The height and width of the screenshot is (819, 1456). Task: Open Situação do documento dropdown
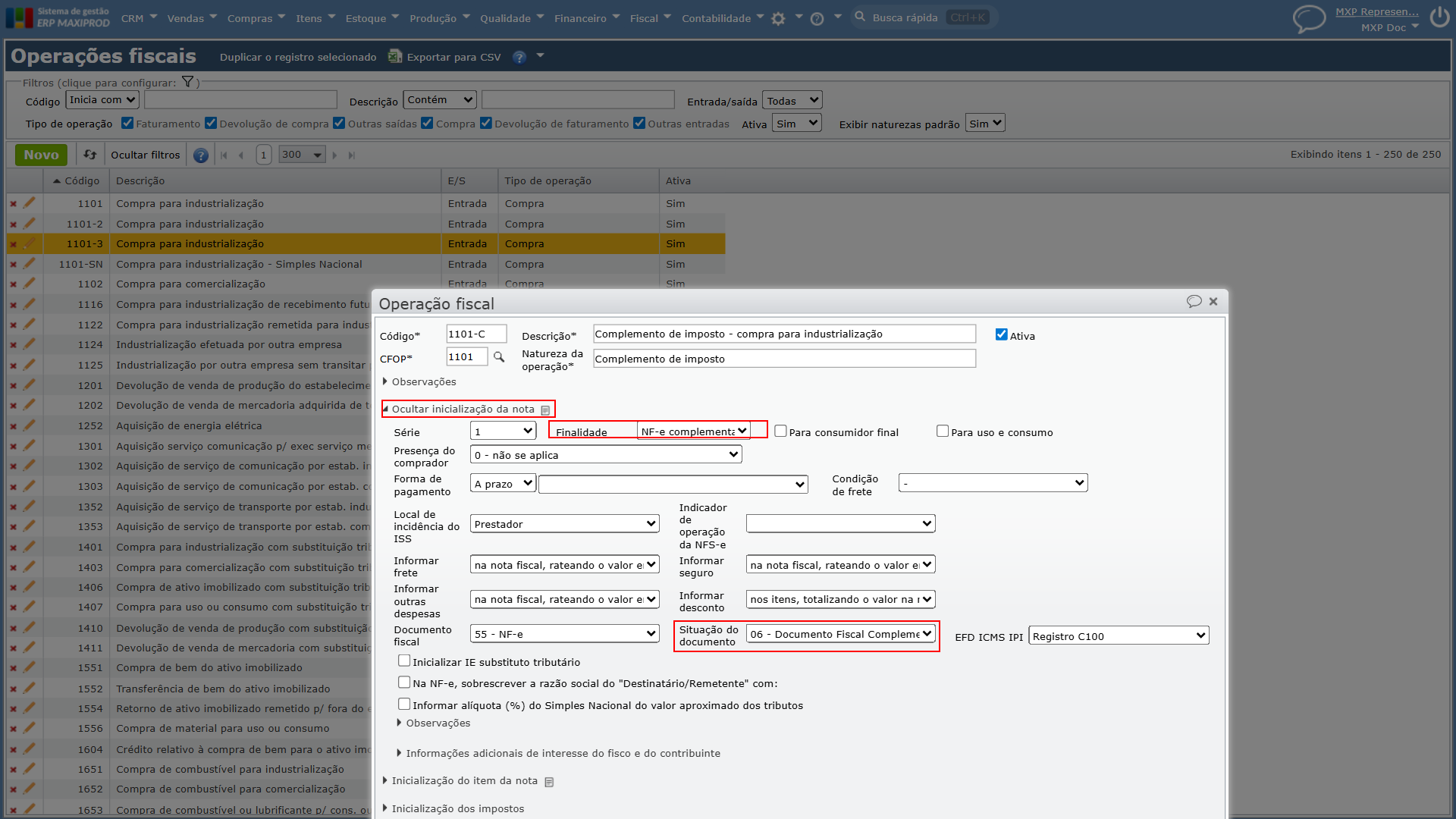click(840, 634)
